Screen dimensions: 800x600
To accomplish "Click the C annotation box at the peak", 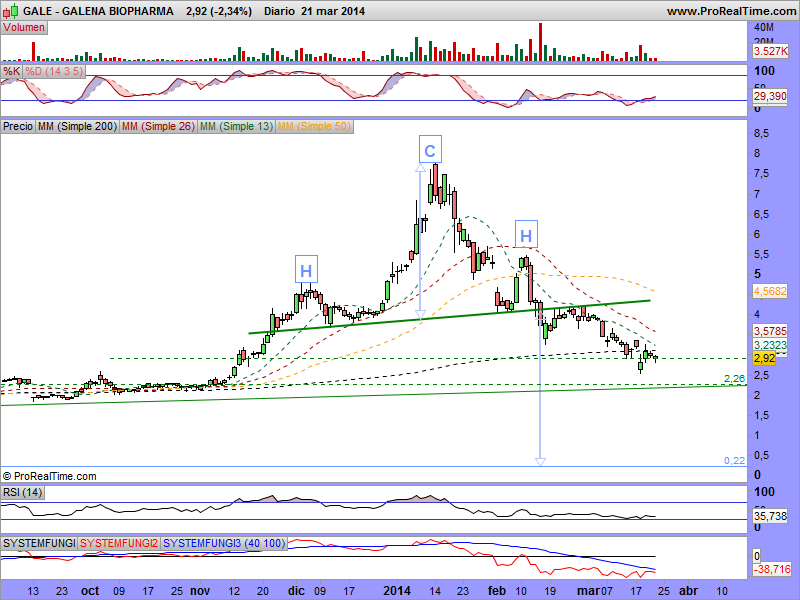I will coord(430,149).
